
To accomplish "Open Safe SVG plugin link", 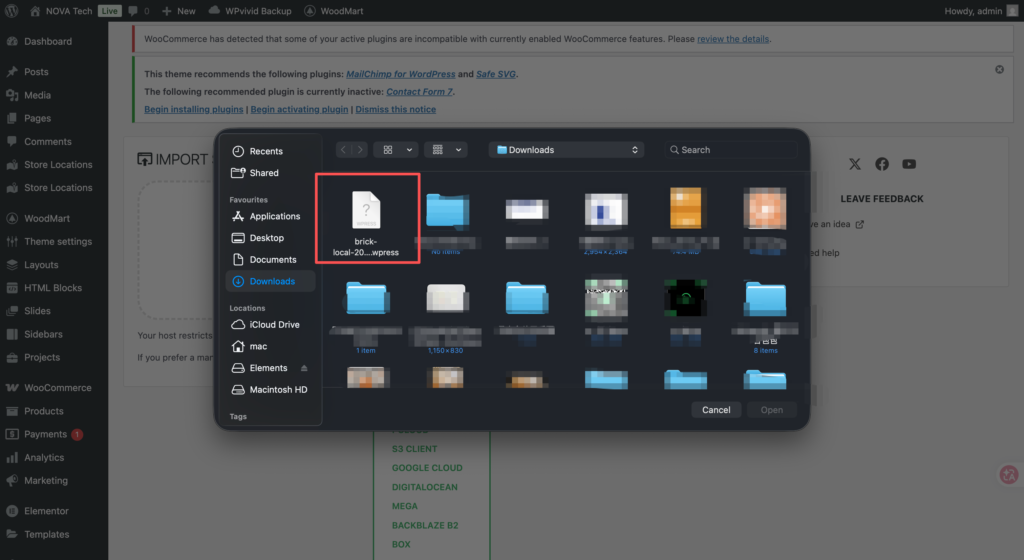I will click(496, 74).
